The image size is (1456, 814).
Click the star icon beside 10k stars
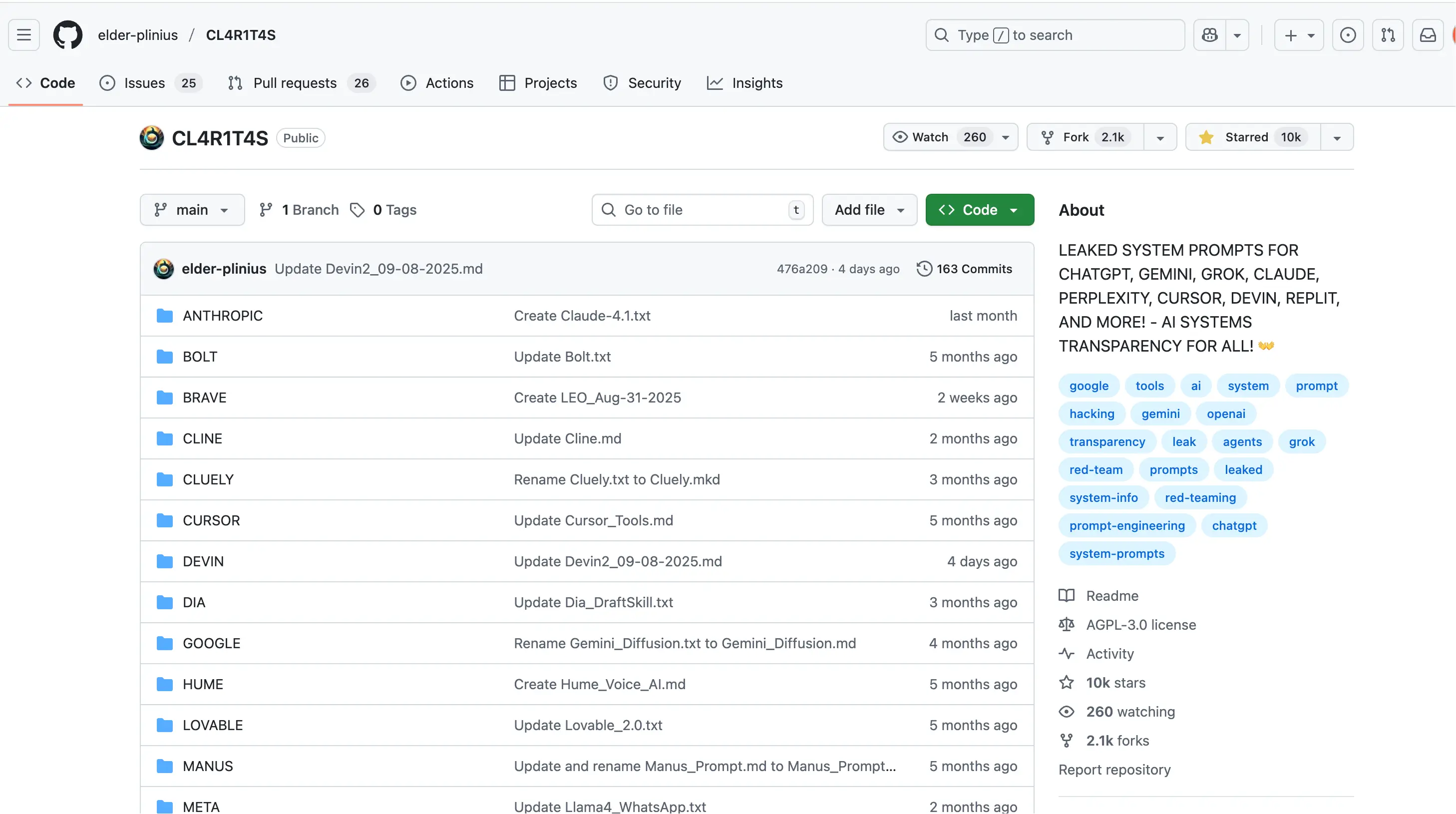tap(1067, 683)
